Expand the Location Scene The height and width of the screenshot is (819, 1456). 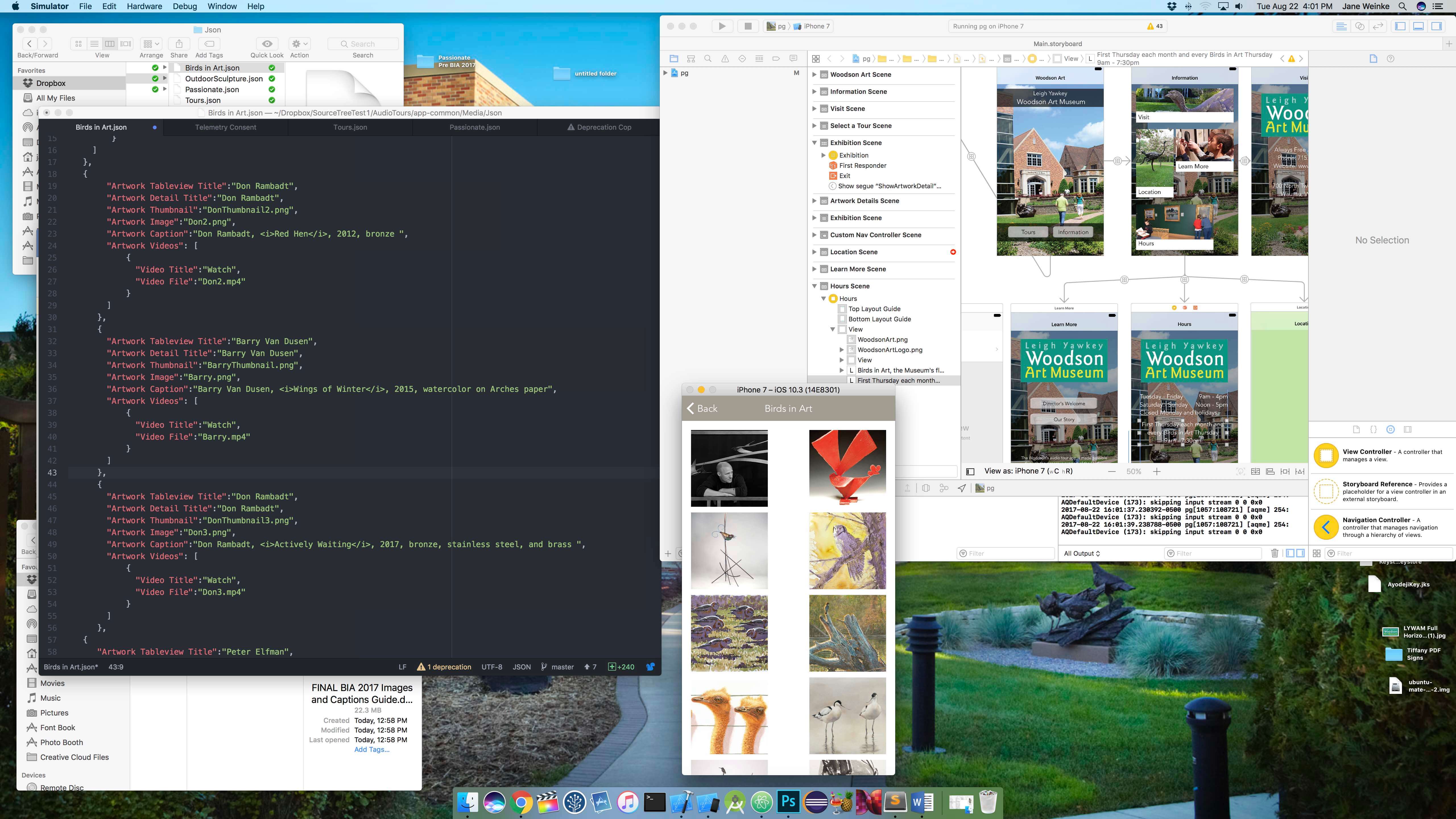click(814, 252)
